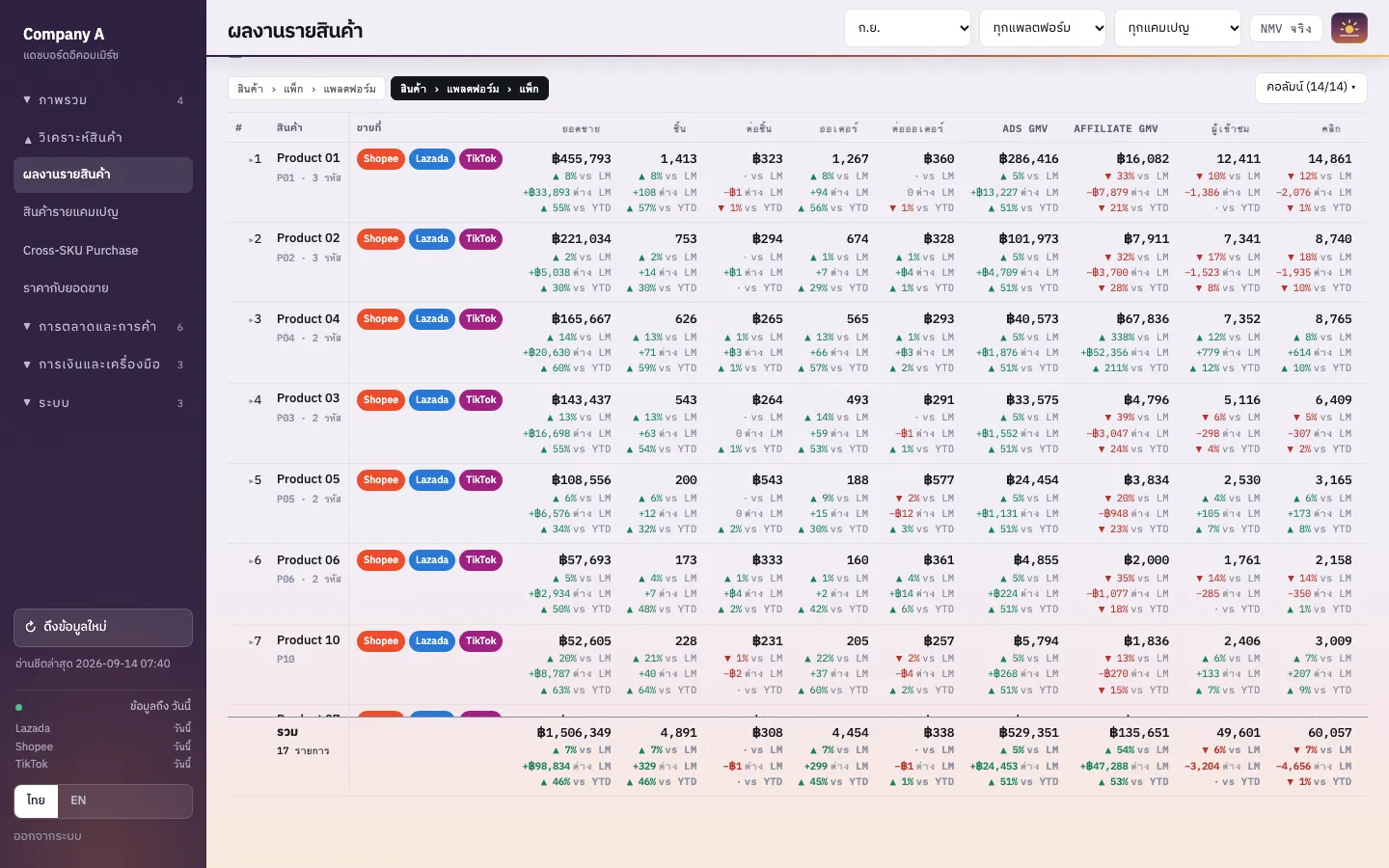1389x868 pixels.
Task: Select สินค้า › แพลตฟอร์ม › แพ็ก grouping
Action: tap(470, 89)
